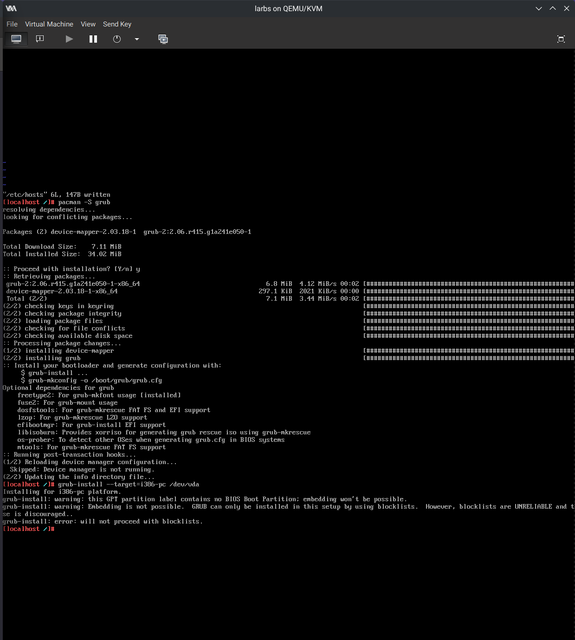Click the '/etc/hosts' written message
Image resolution: width=575 pixels, height=640 pixels.
(x=57, y=195)
